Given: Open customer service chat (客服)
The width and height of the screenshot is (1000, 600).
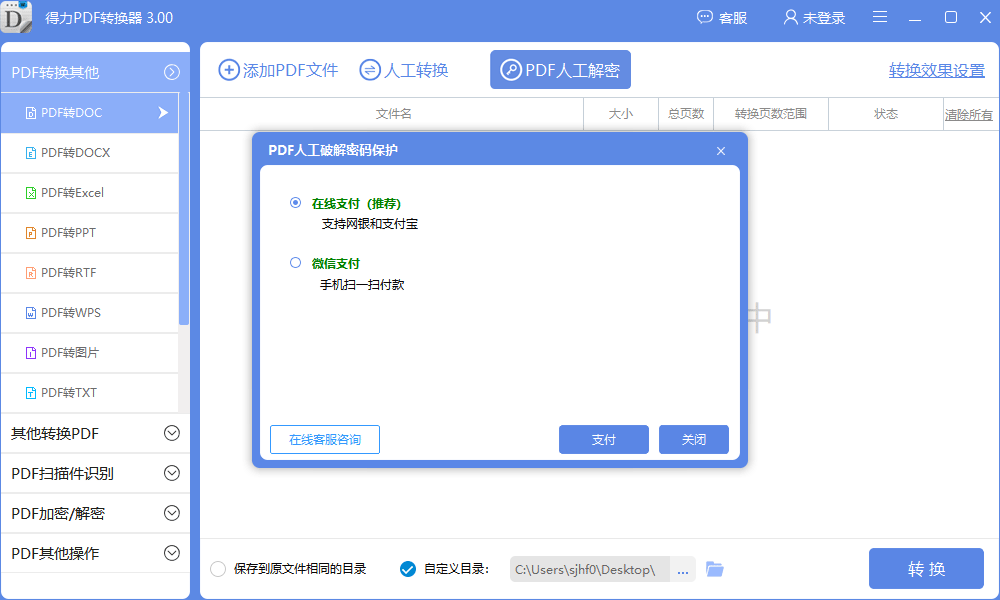Looking at the screenshot, I should pyautogui.click(x=721, y=18).
